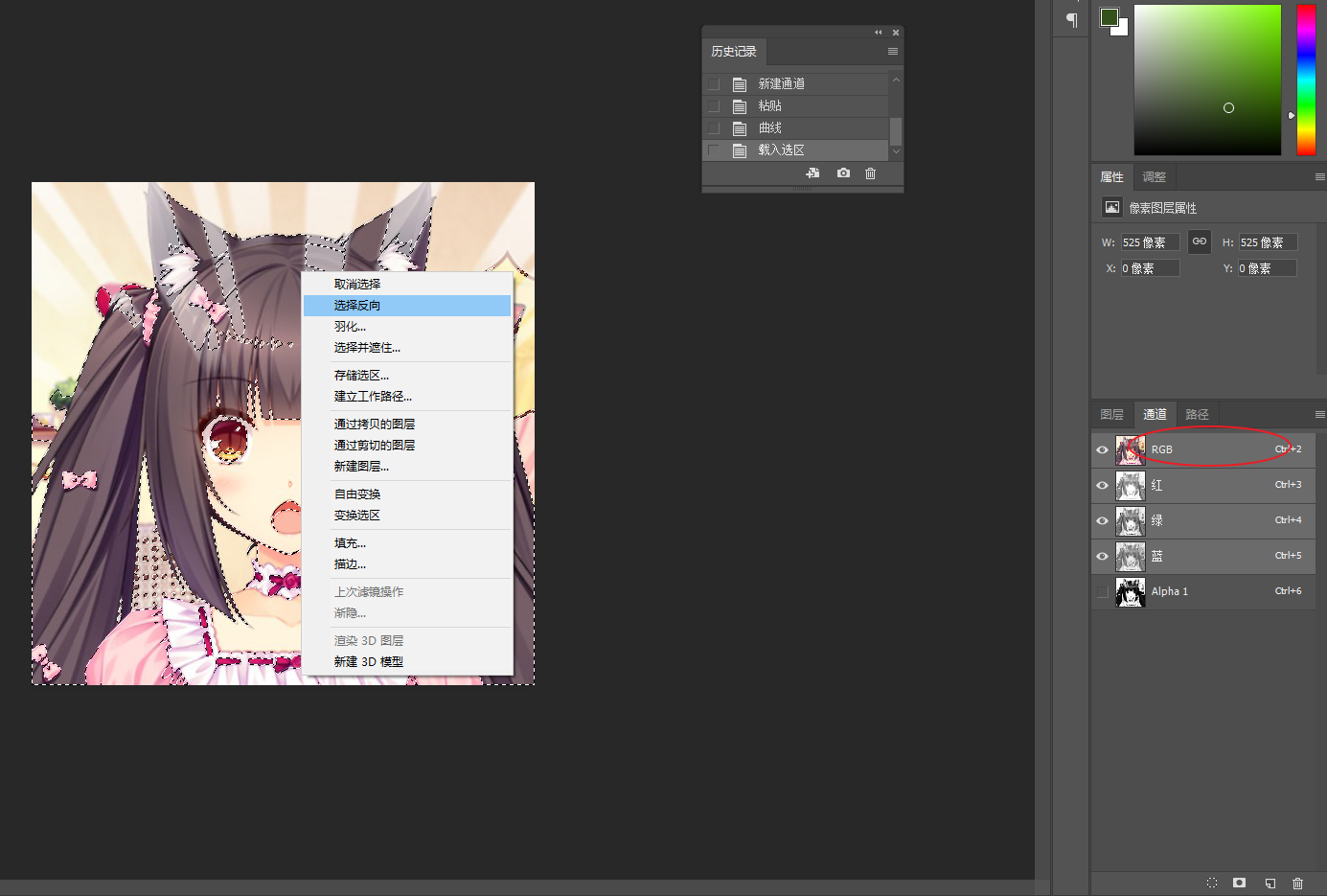Click History scrollbar up arrow

(x=896, y=80)
